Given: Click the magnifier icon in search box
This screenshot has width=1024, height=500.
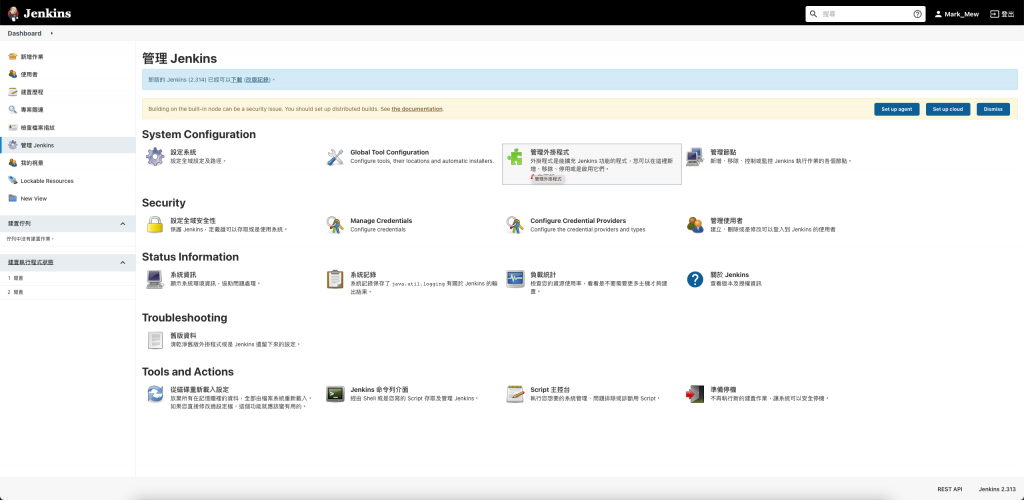Looking at the screenshot, I should (x=814, y=14).
